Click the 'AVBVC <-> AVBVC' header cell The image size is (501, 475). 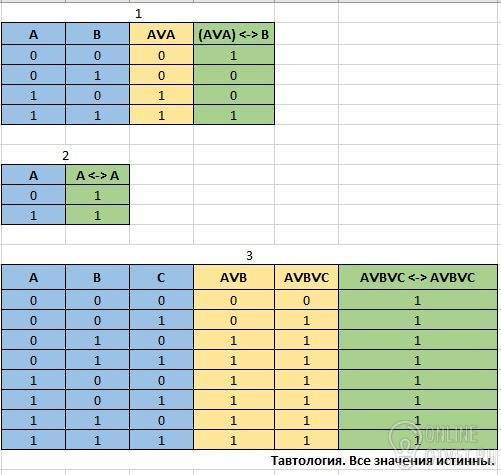418,277
